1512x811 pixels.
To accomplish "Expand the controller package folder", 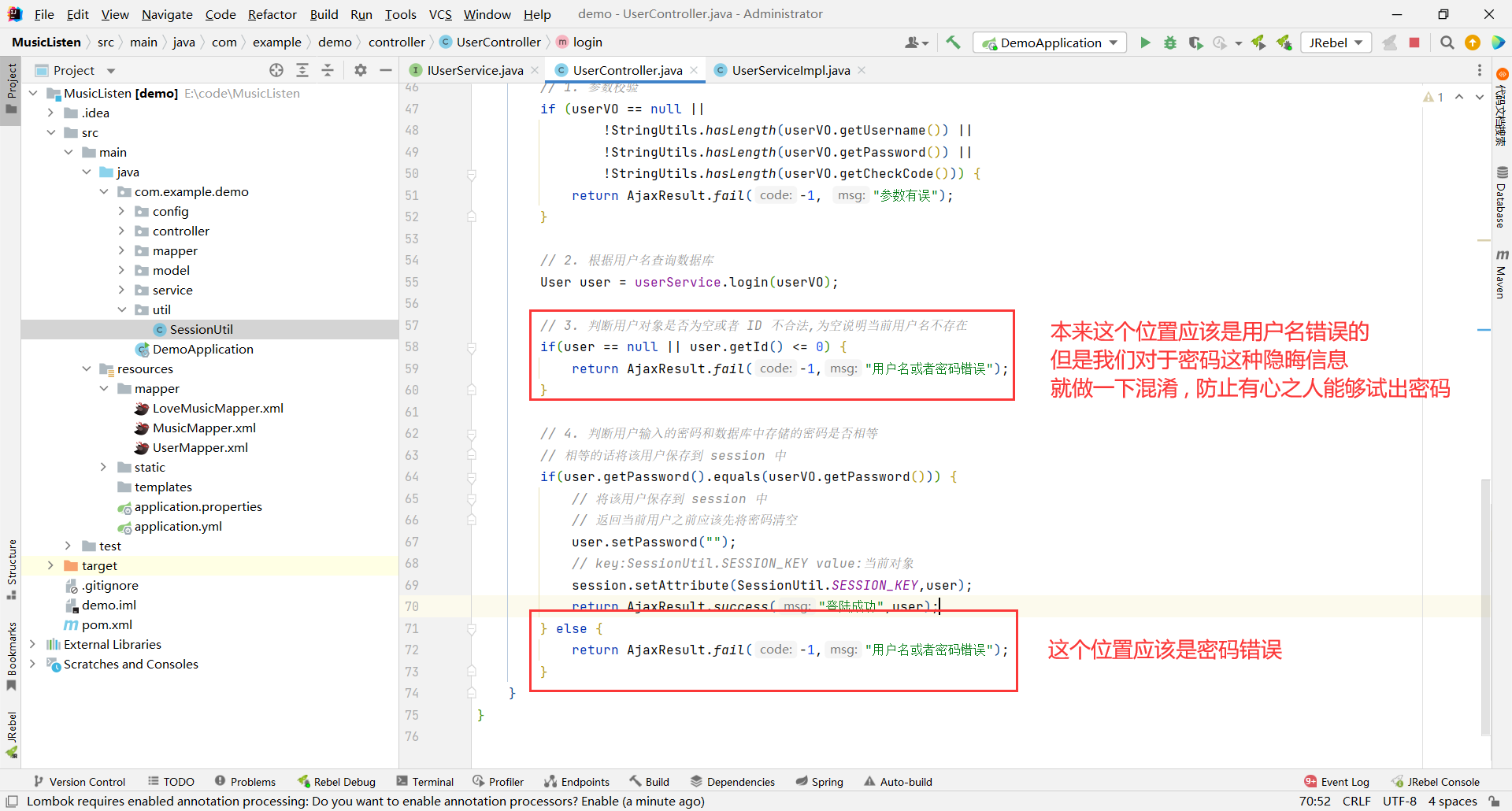I will (x=121, y=231).
